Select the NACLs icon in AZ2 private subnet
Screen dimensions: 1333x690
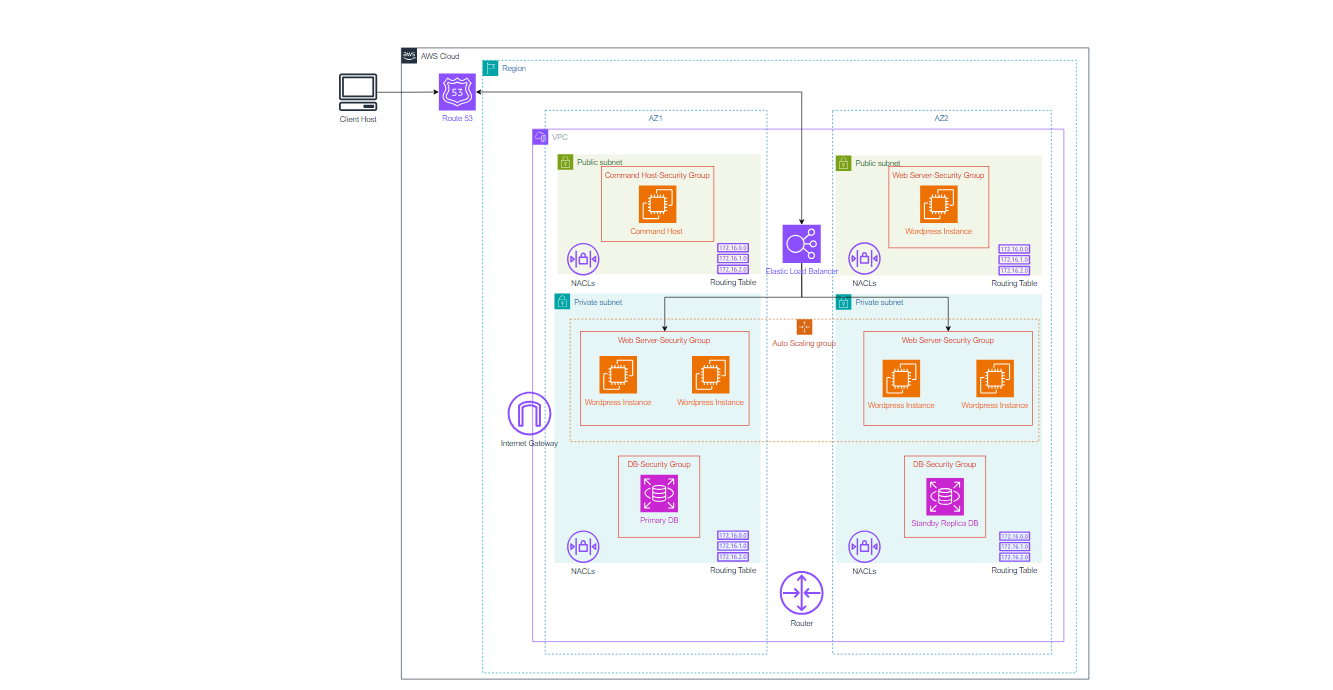click(x=864, y=547)
